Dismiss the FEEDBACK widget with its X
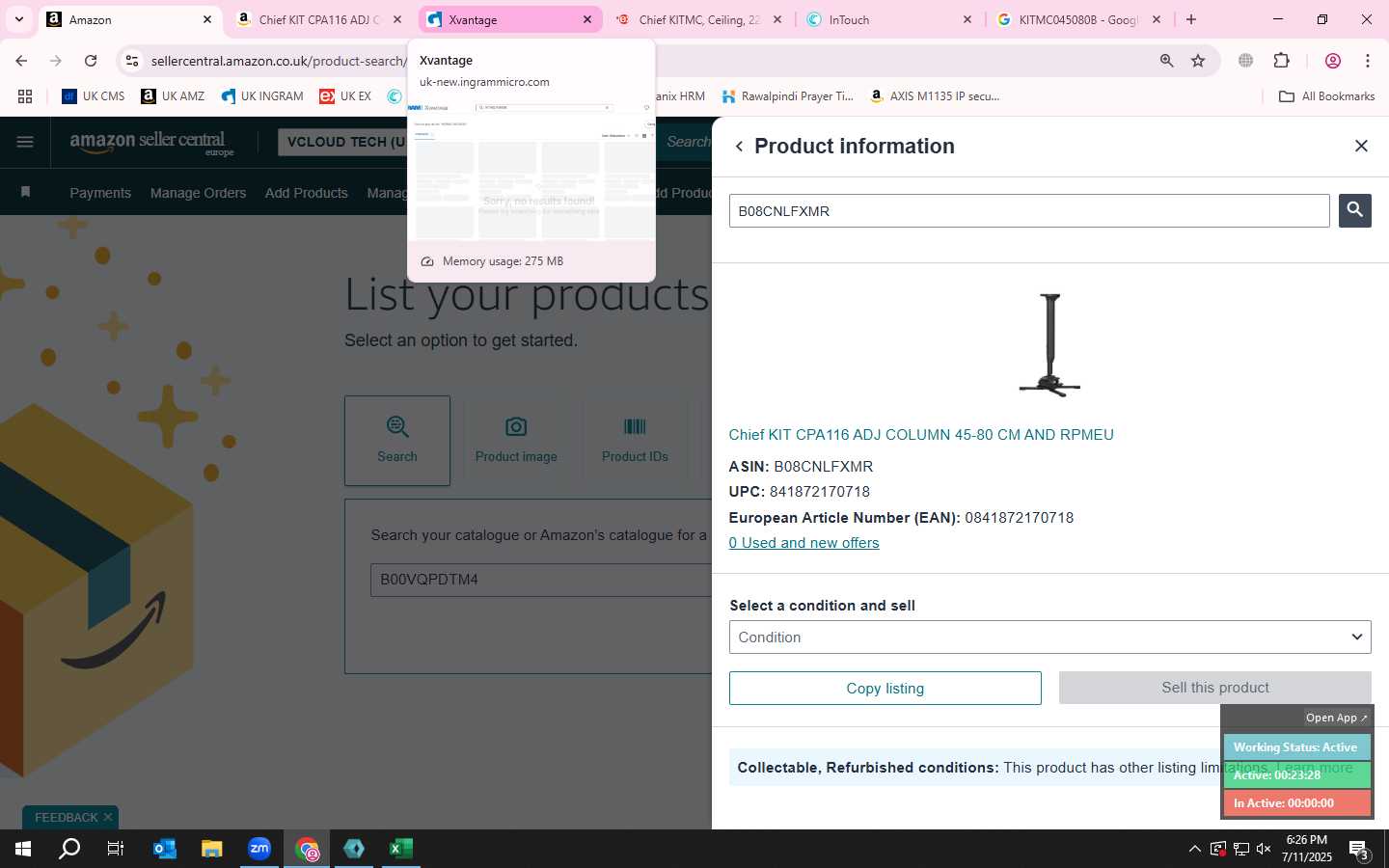Screen dimensions: 1389x868 (108, 817)
